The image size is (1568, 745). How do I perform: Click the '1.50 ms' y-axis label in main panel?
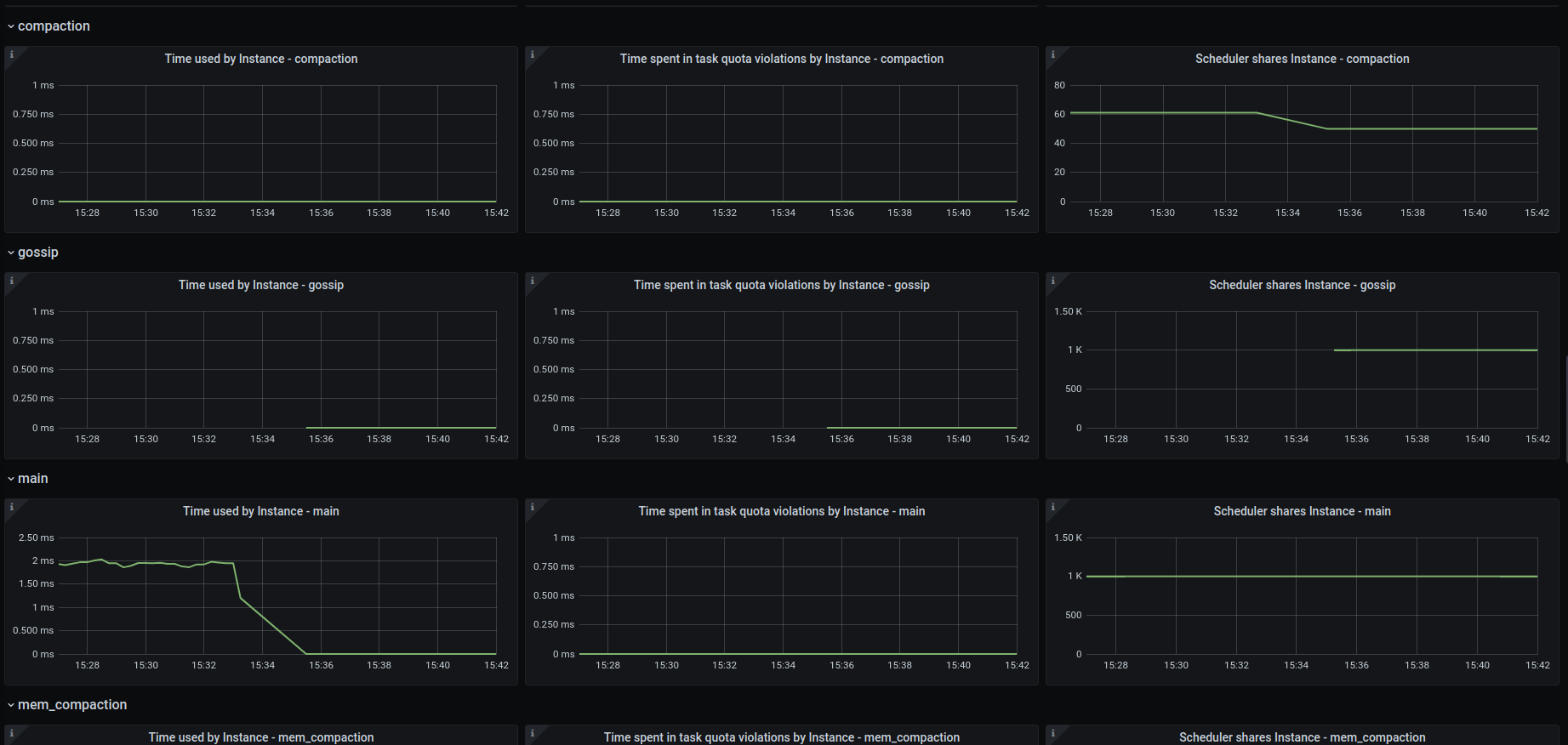pyautogui.click(x=37, y=583)
